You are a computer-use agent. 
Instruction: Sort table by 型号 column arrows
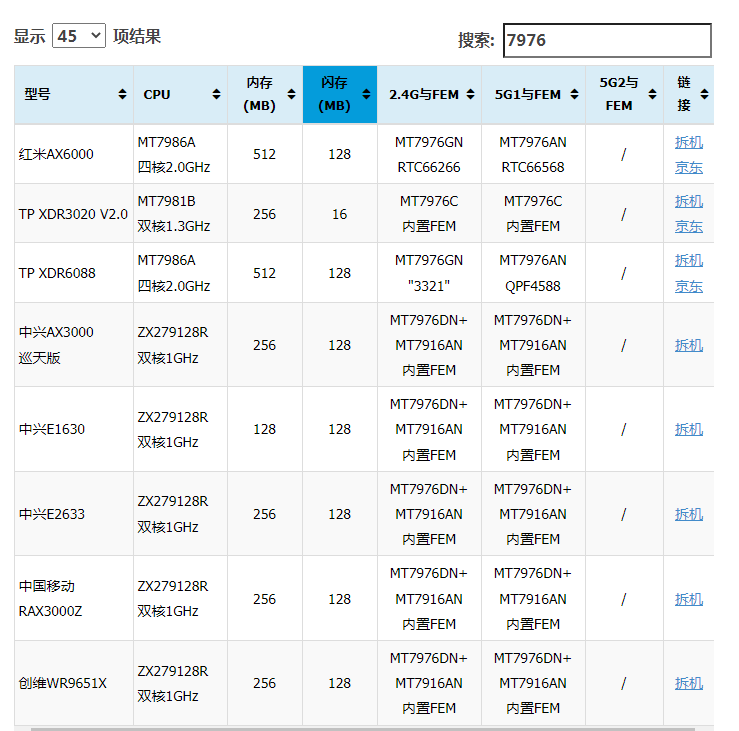point(122,94)
